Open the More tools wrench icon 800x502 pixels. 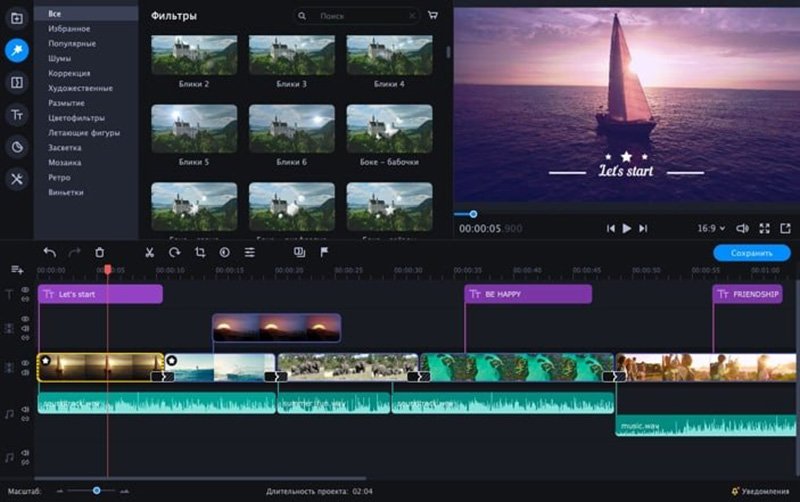(x=16, y=179)
